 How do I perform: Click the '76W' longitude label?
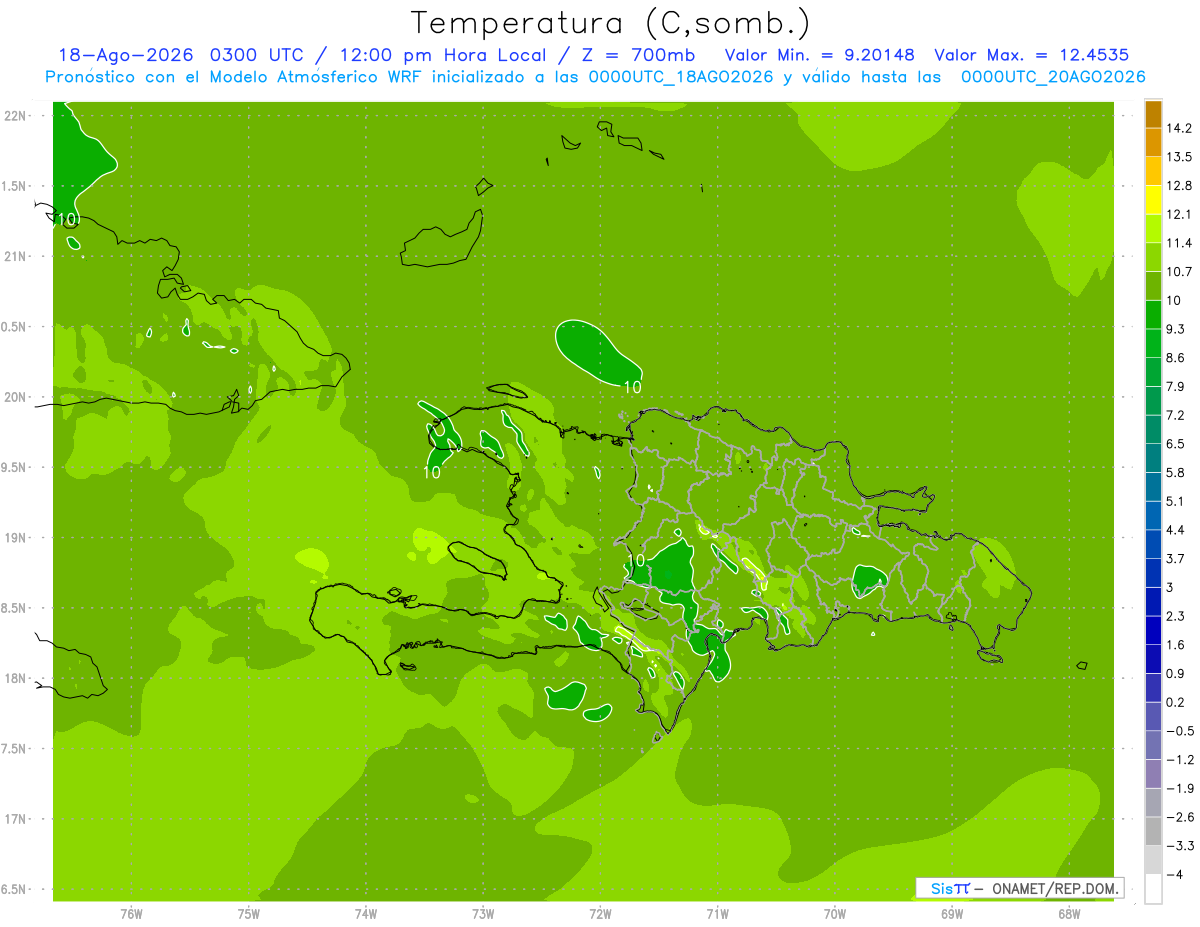[132, 914]
